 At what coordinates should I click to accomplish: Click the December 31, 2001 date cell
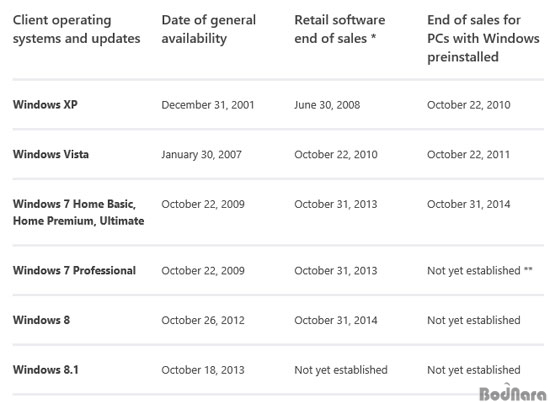tap(208, 105)
